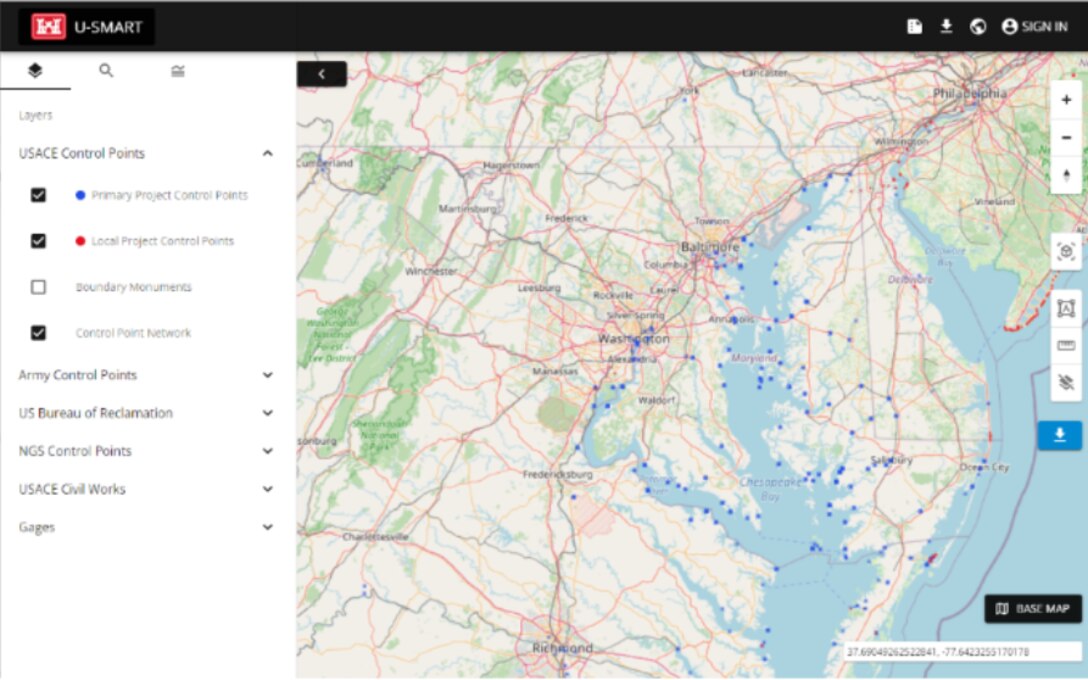Expand the Army Control Points group
The image size is (1088, 680).
(x=267, y=375)
